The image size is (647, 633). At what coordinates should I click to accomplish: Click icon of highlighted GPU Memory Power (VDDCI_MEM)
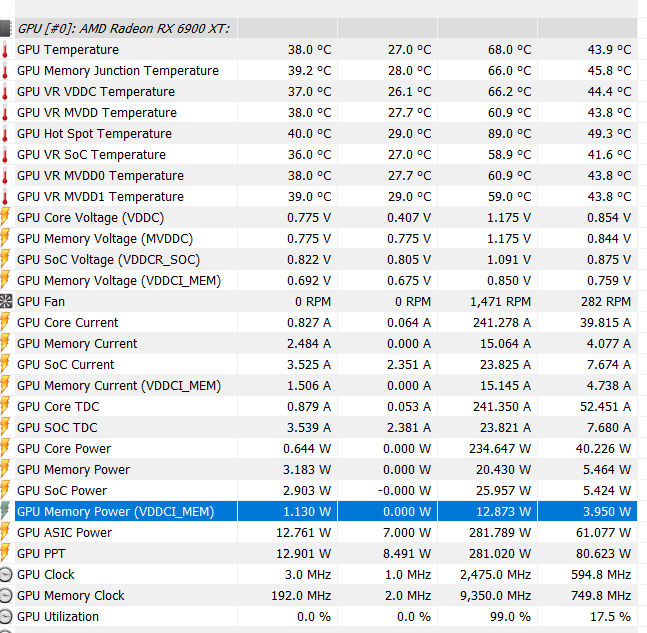click(5, 511)
